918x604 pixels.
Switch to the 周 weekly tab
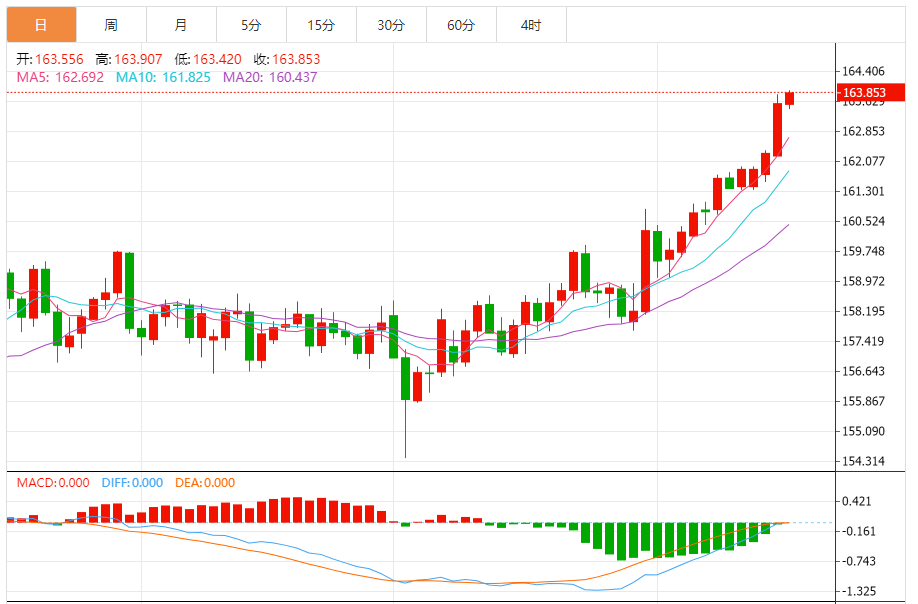tap(111, 25)
